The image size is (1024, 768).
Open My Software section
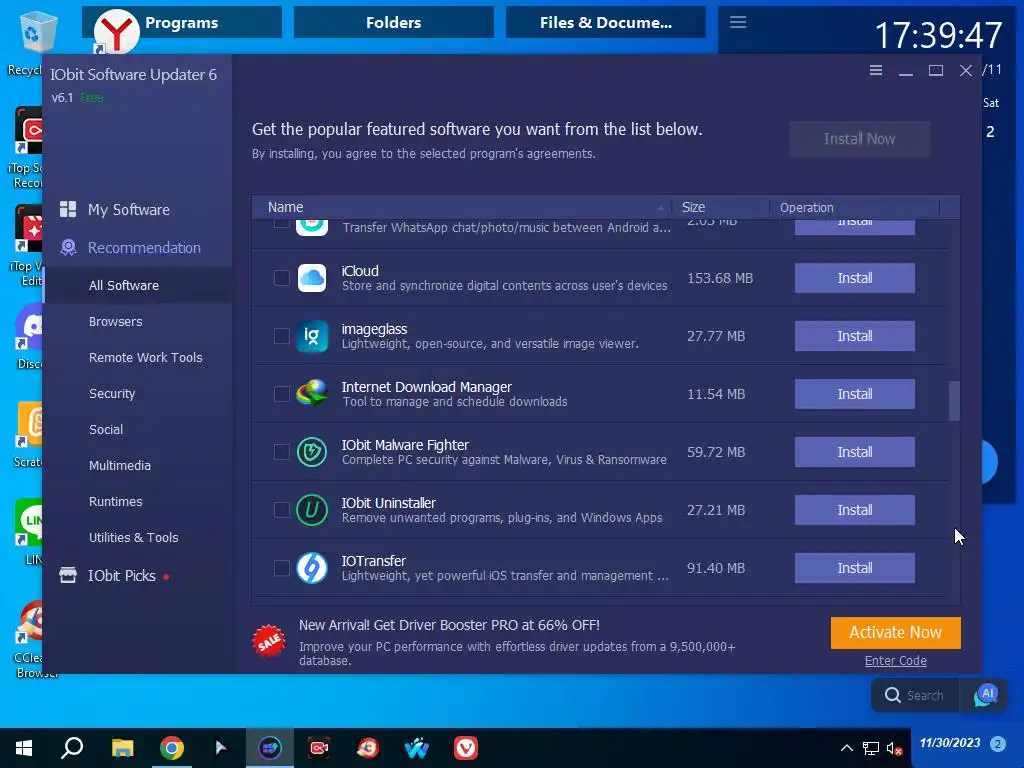tap(129, 210)
